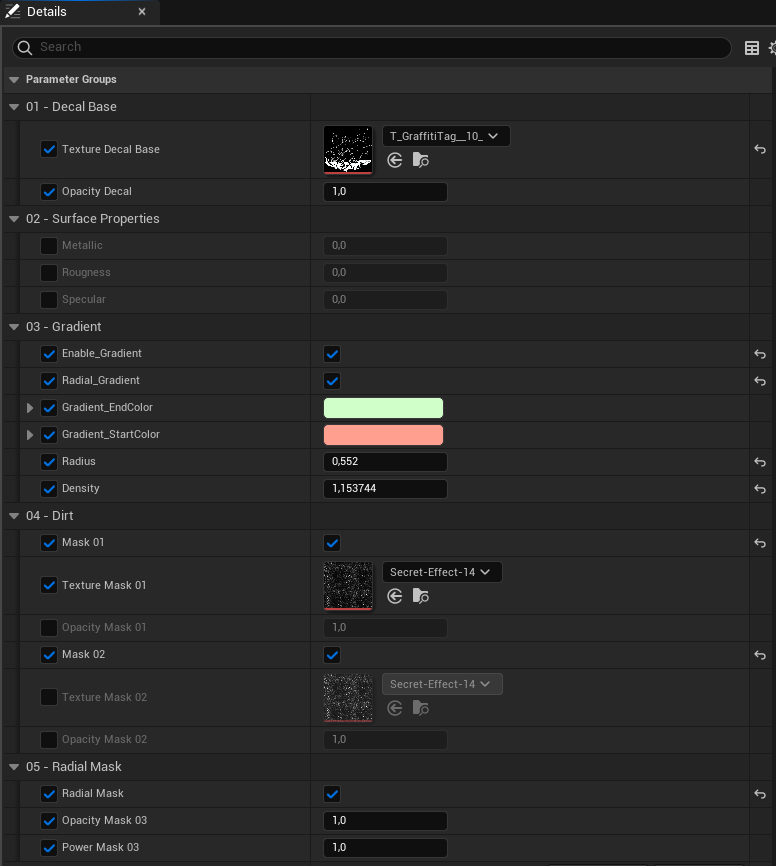
Task: Open the T_GraffitiTag__10_ texture dropdown
Action: pos(446,136)
